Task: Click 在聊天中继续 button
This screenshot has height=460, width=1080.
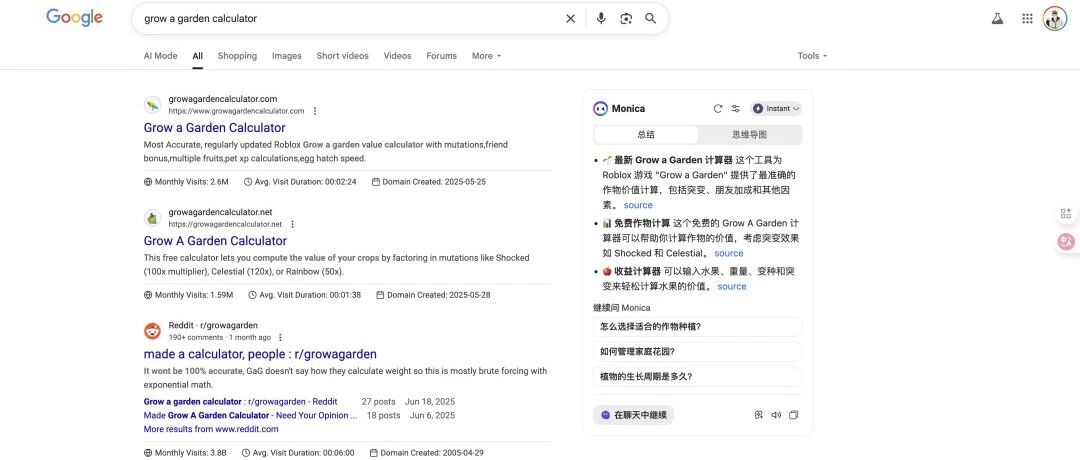Action: point(633,415)
